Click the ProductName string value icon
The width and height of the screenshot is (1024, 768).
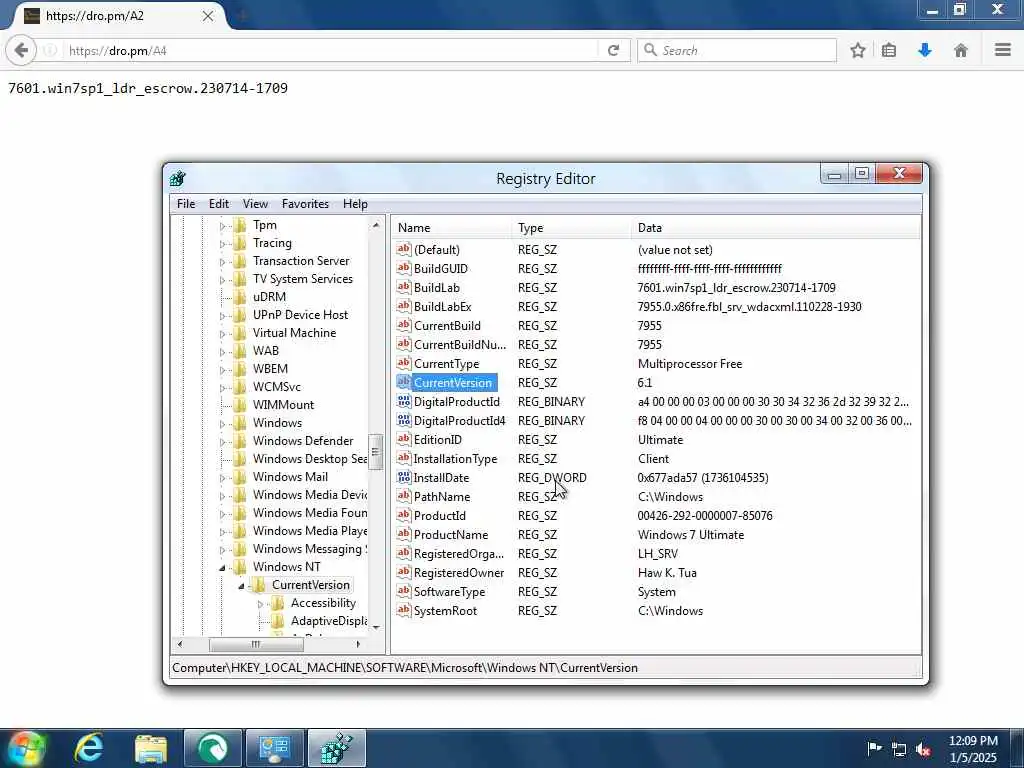tap(404, 534)
